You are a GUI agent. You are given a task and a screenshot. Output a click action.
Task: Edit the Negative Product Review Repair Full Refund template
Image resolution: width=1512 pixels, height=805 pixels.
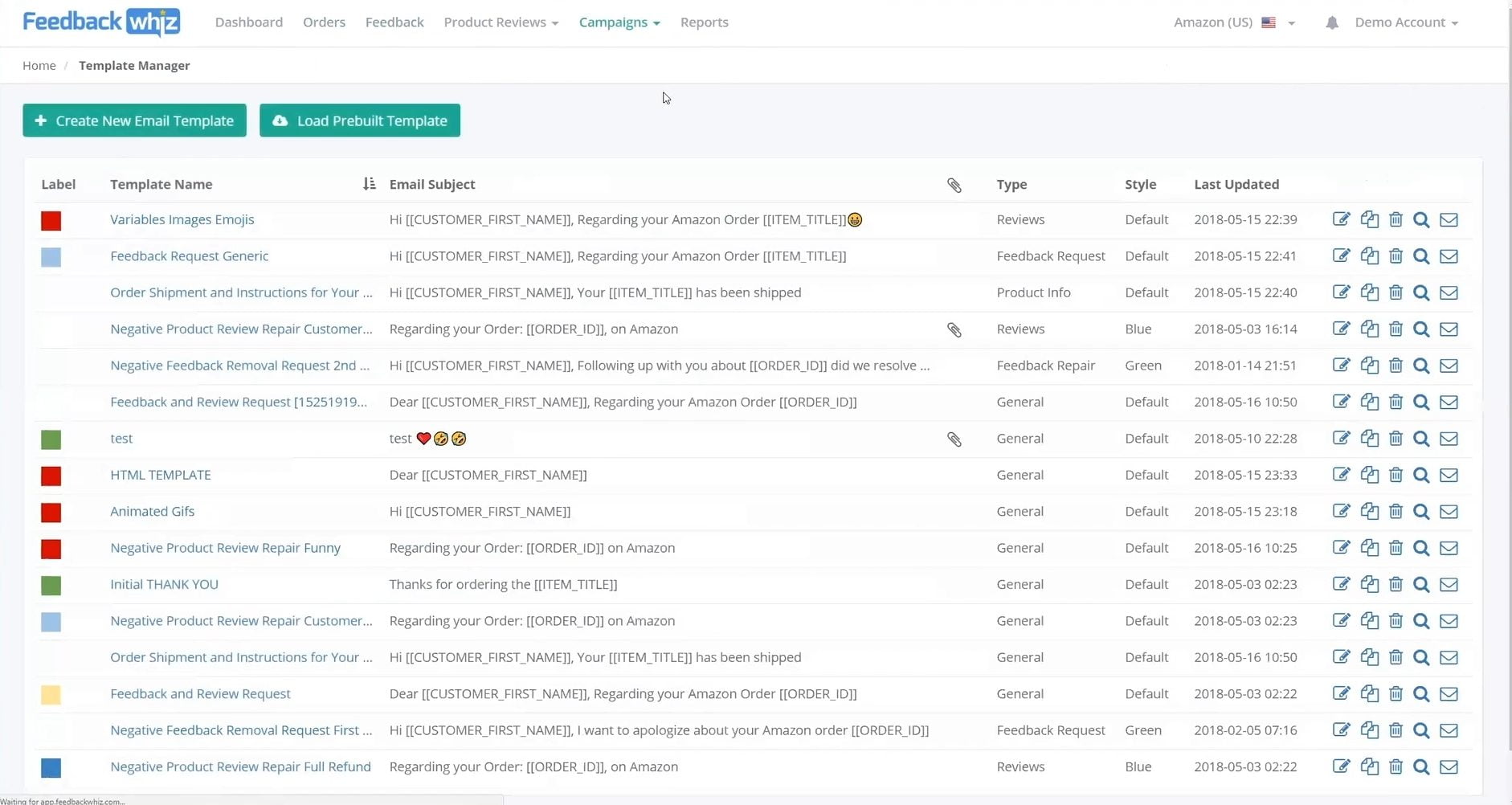(x=1341, y=767)
